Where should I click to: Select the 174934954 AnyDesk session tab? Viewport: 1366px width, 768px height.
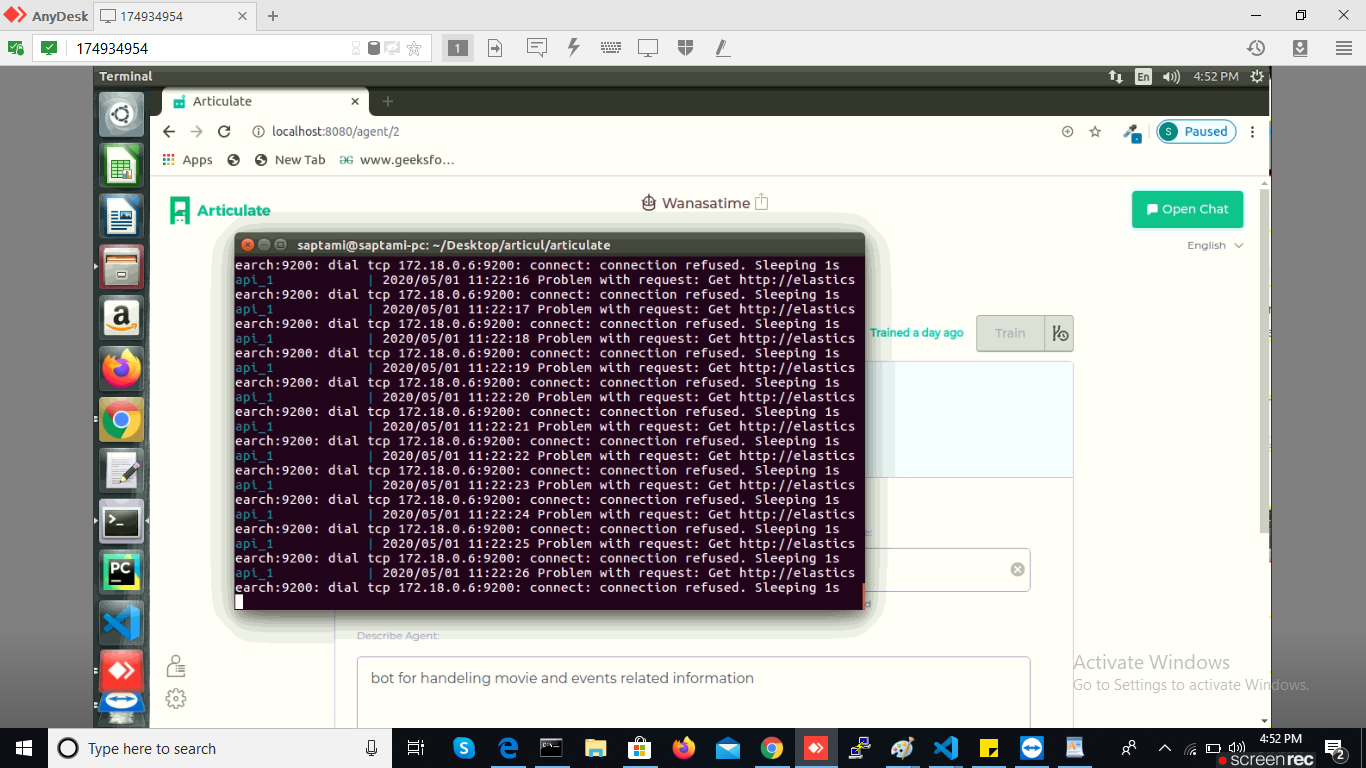[175, 16]
